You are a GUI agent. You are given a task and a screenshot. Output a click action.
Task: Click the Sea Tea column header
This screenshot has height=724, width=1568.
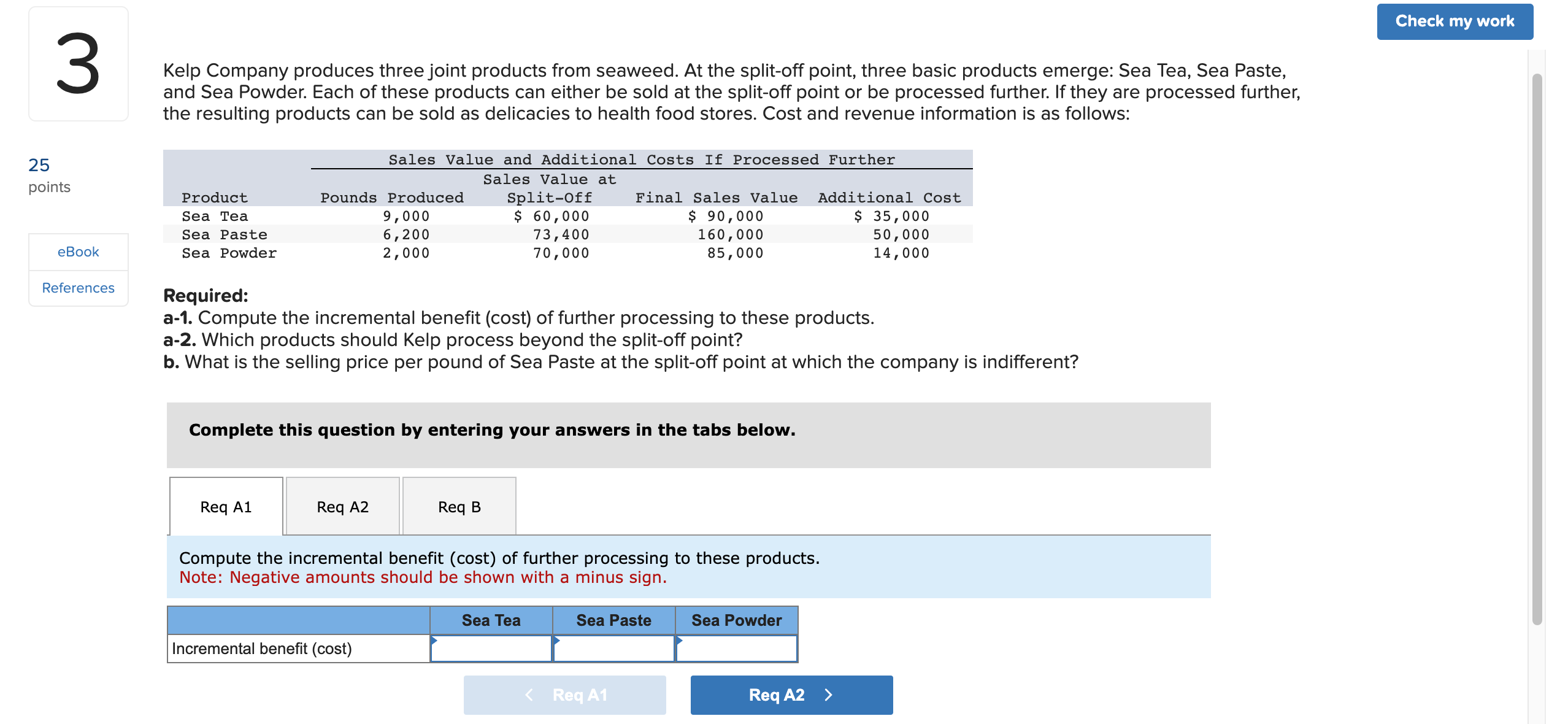491,620
